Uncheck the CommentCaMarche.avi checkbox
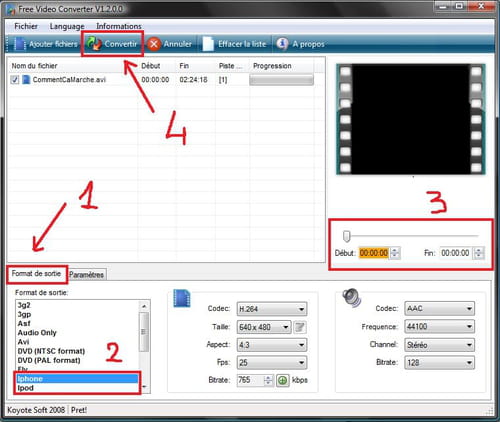 coord(15,80)
